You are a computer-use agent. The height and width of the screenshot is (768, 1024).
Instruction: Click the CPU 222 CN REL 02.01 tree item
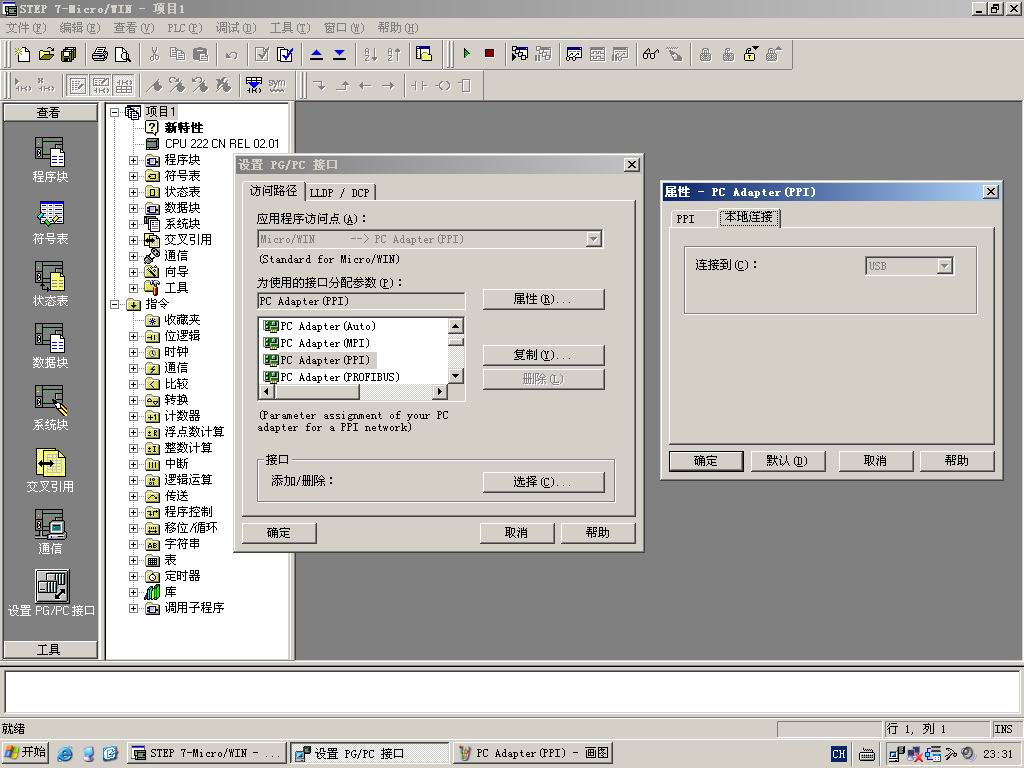(221, 144)
